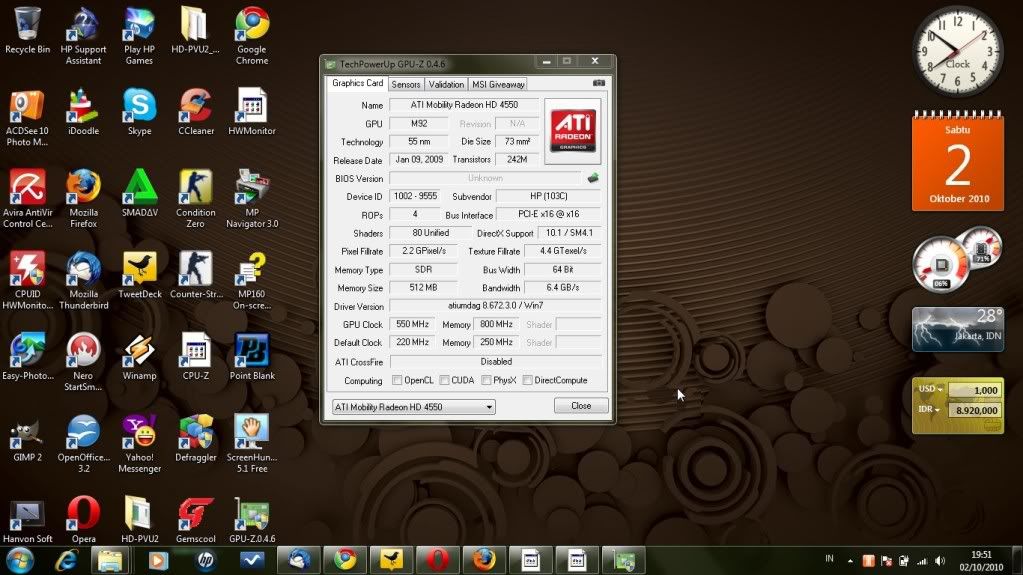The image size is (1023, 575).
Task: Open GPU-Z.0.4.6 desktop icon
Action: point(252,520)
